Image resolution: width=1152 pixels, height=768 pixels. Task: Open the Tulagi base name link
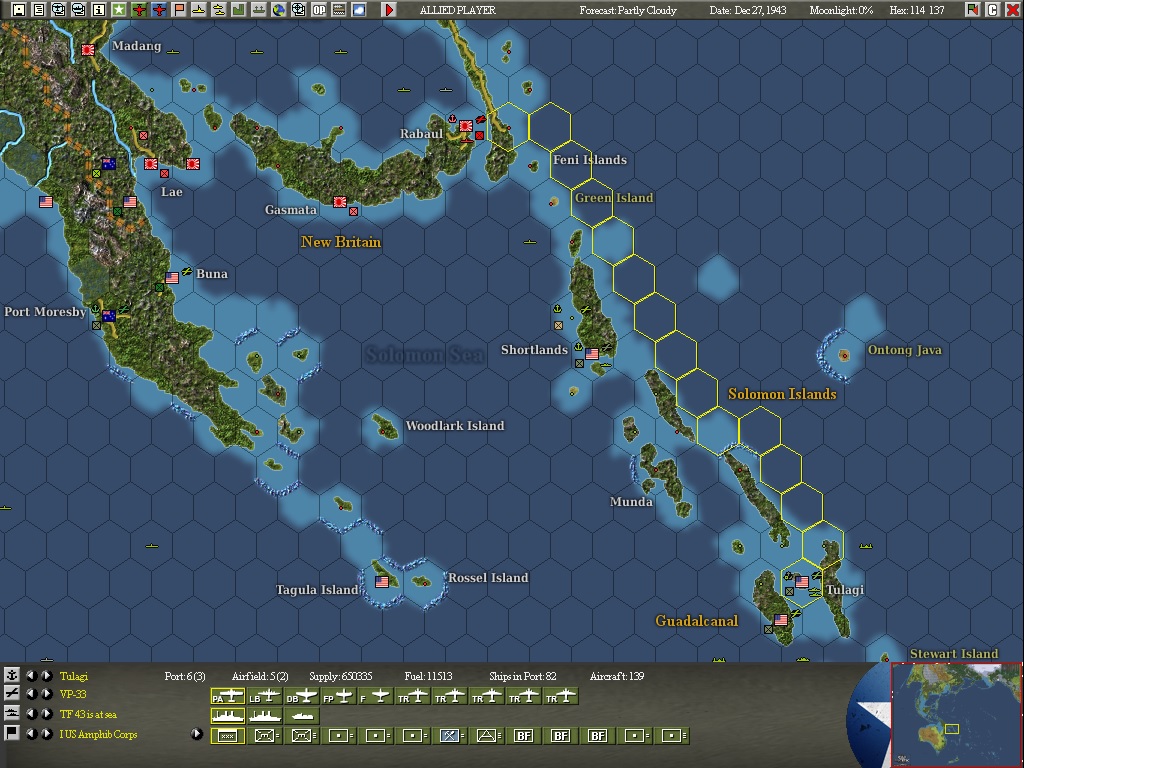73,676
